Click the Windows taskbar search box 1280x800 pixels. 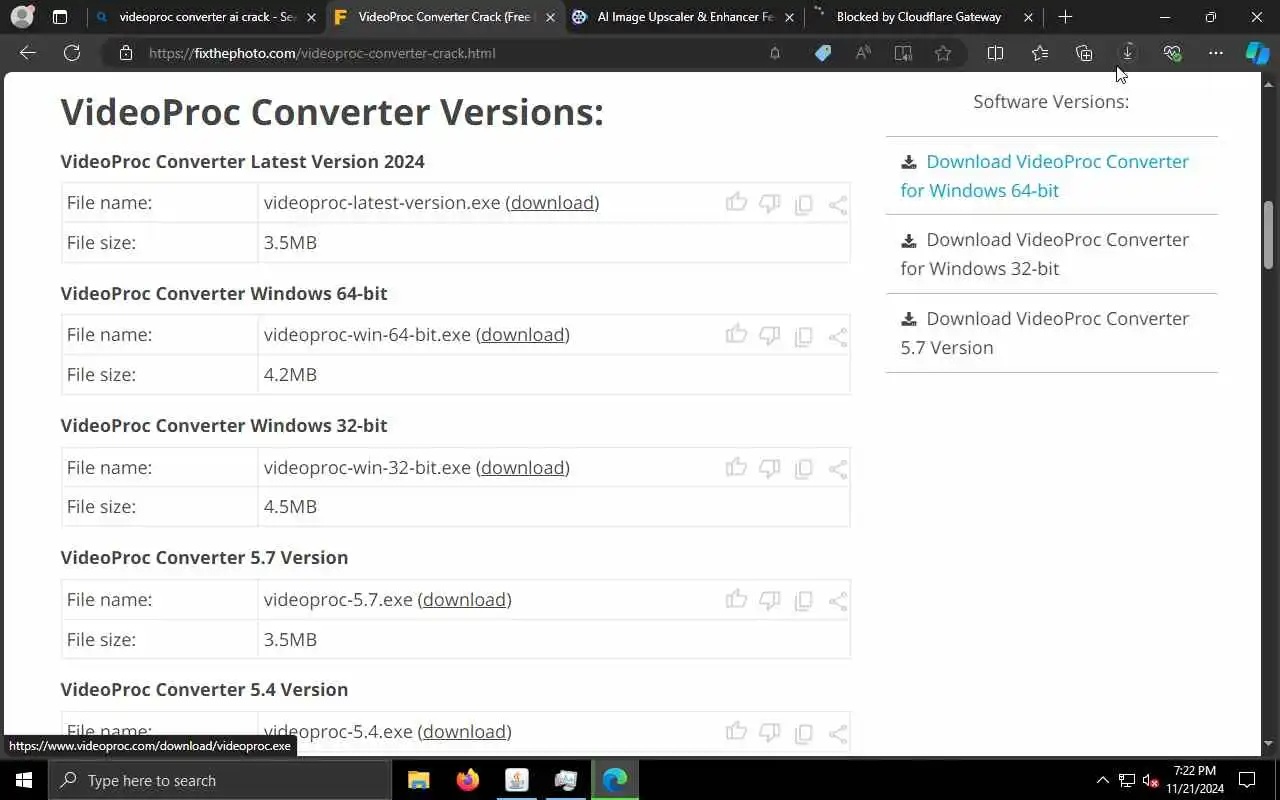pyautogui.click(x=220, y=780)
